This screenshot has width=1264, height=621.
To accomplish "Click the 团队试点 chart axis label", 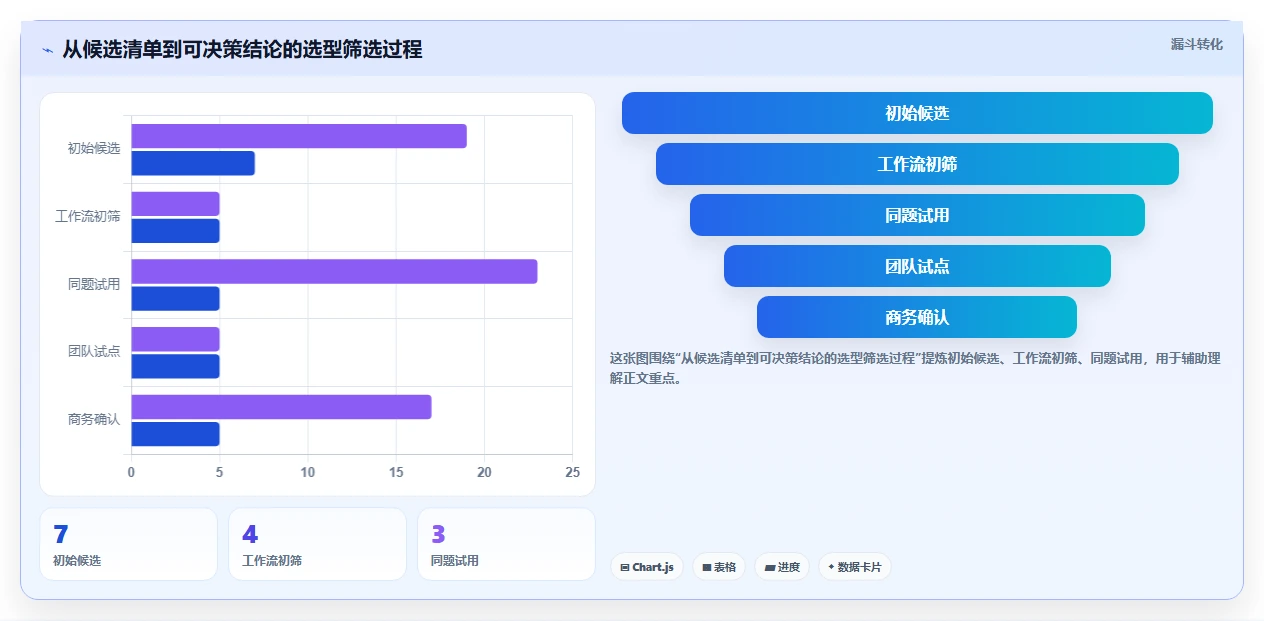I will point(94,351).
